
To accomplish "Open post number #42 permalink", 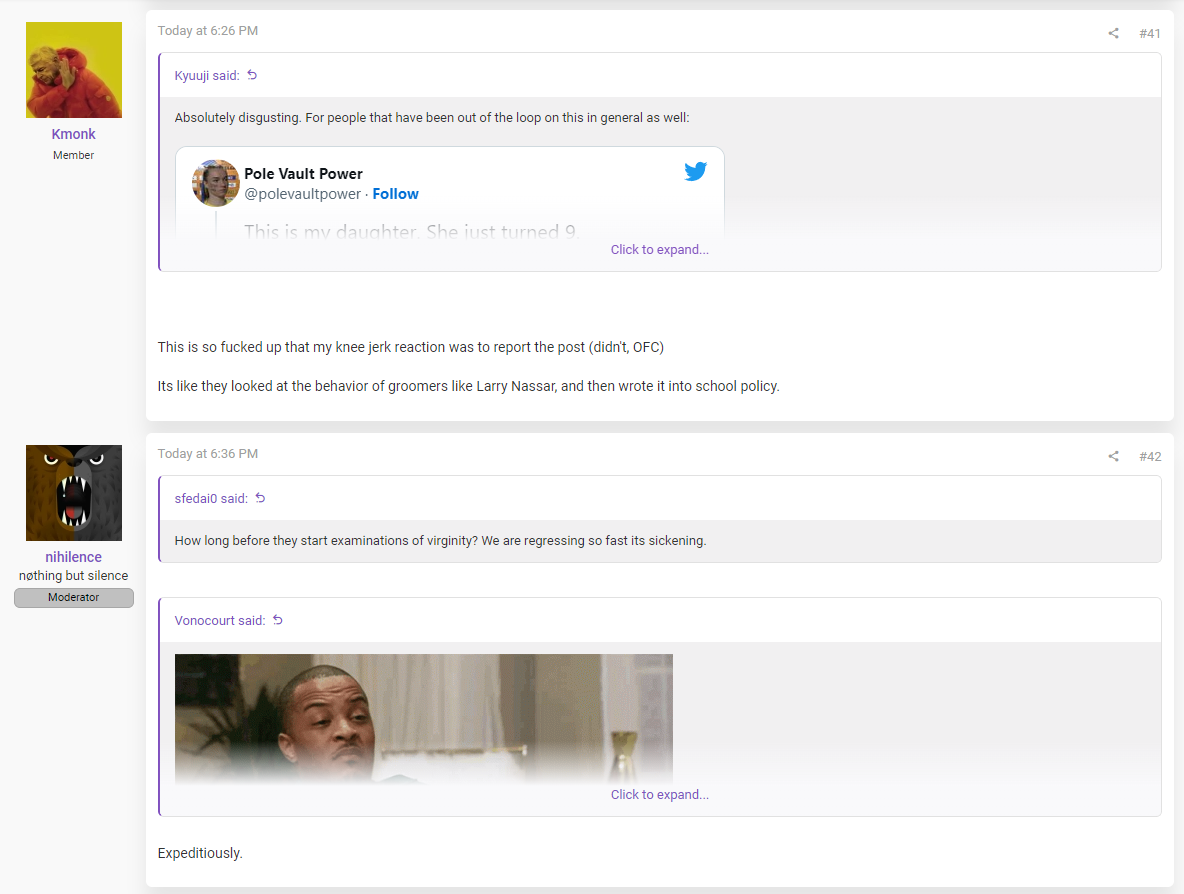I will (x=1149, y=456).
